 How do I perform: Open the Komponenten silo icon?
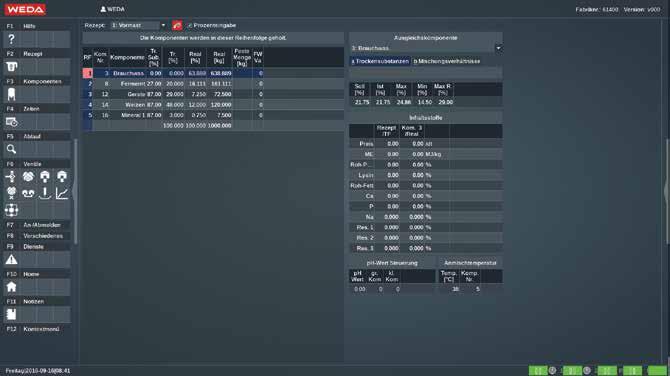pos(12,94)
